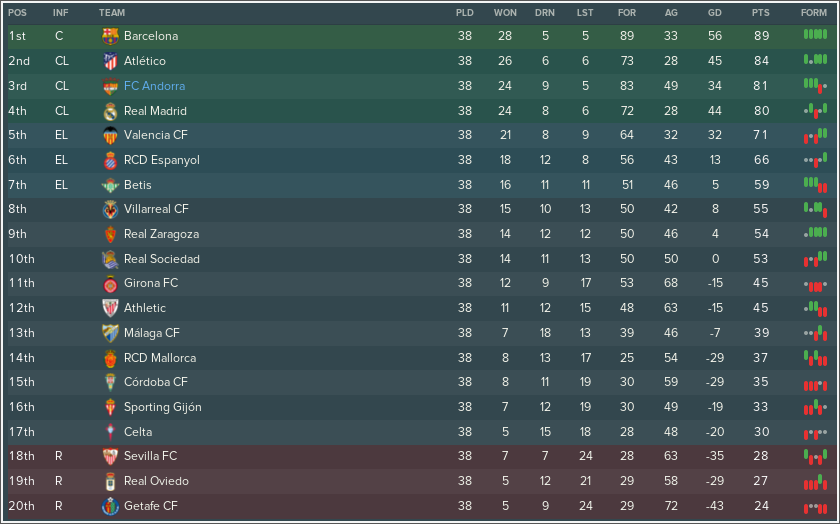The width and height of the screenshot is (840, 524).
Task: Sort table by GD column header
Action: (x=715, y=13)
